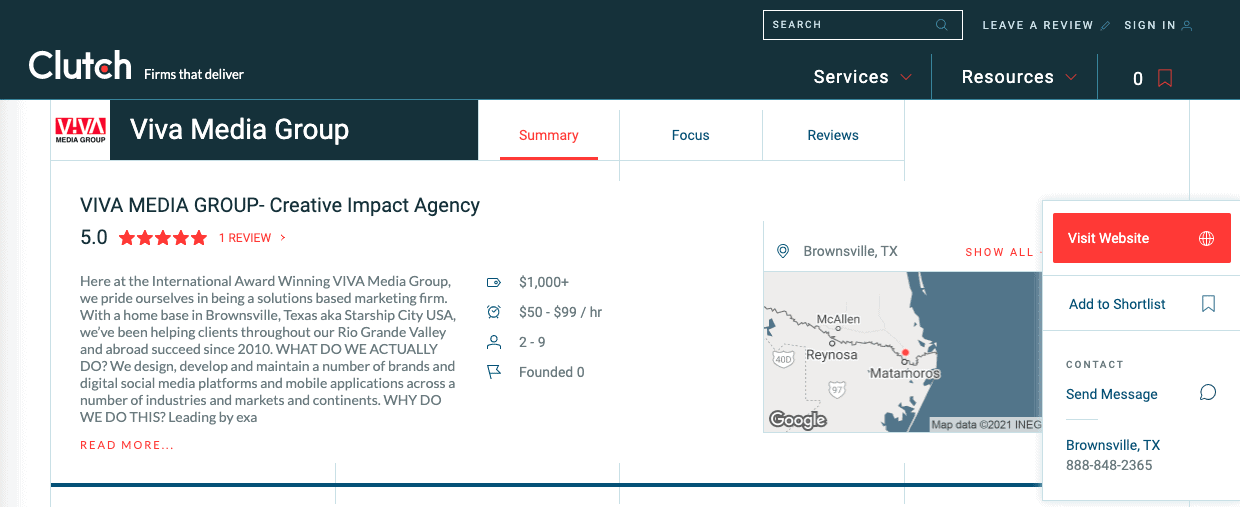The image size is (1240, 507).
Task: Click the five-star rating icons
Action: 163,238
